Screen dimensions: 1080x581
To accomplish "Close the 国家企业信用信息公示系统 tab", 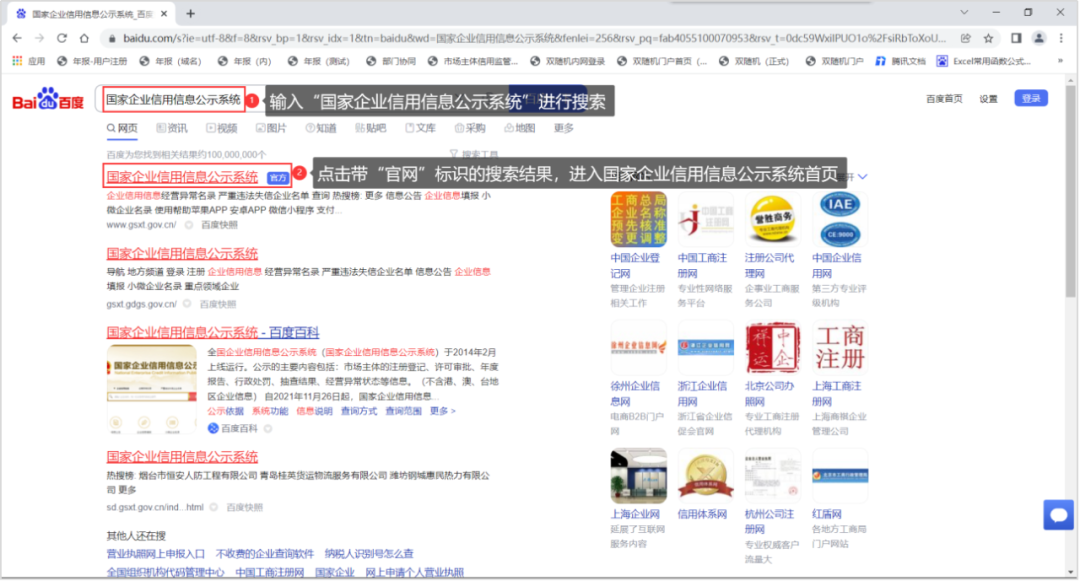I will click(164, 13).
